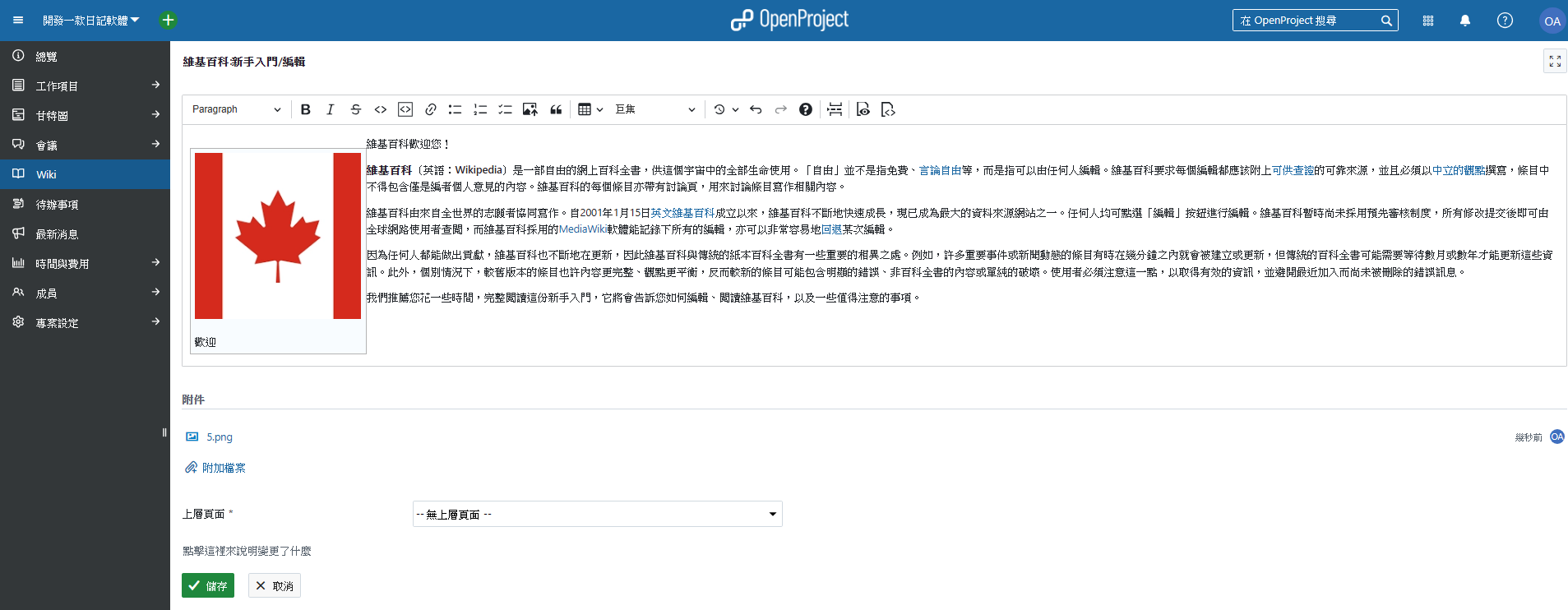Click the 儲存 save button

point(208,585)
